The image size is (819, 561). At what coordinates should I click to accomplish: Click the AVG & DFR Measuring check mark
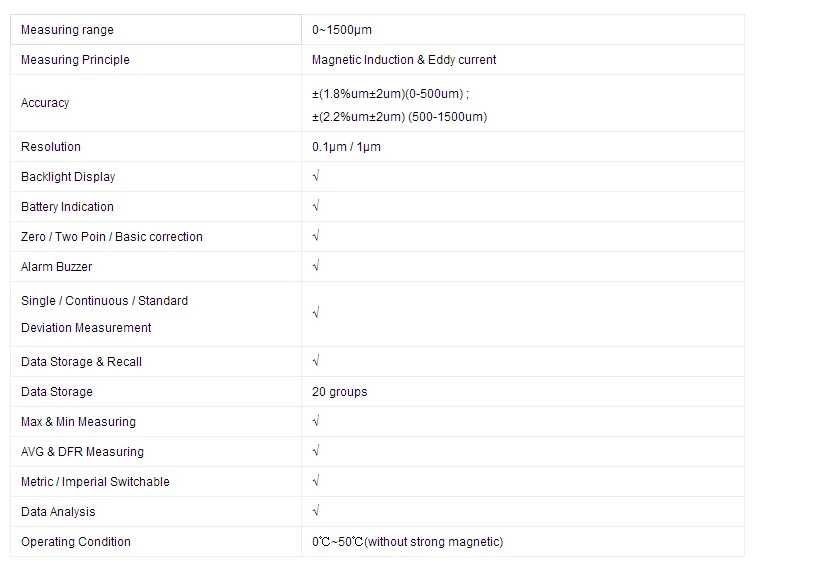point(316,452)
